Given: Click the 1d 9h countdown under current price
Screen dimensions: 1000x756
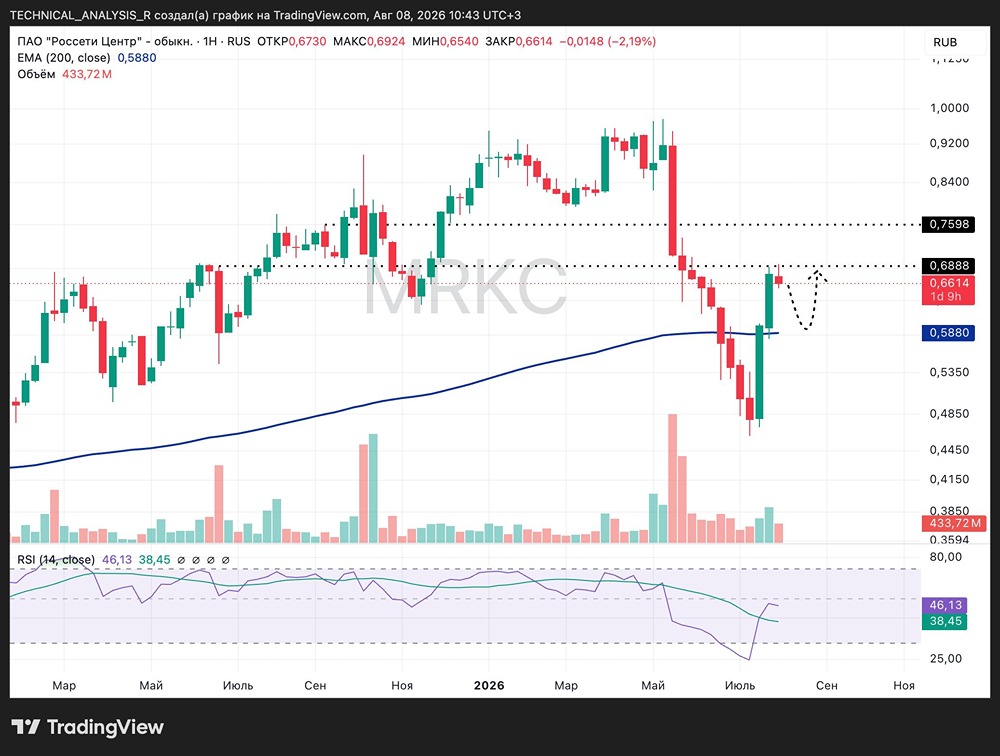Looking at the screenshot, I should (x=945, y=297).
